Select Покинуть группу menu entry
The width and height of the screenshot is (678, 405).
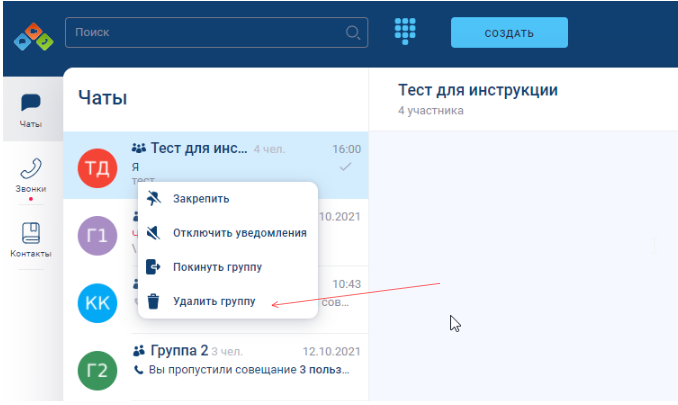tap(216, 267)
